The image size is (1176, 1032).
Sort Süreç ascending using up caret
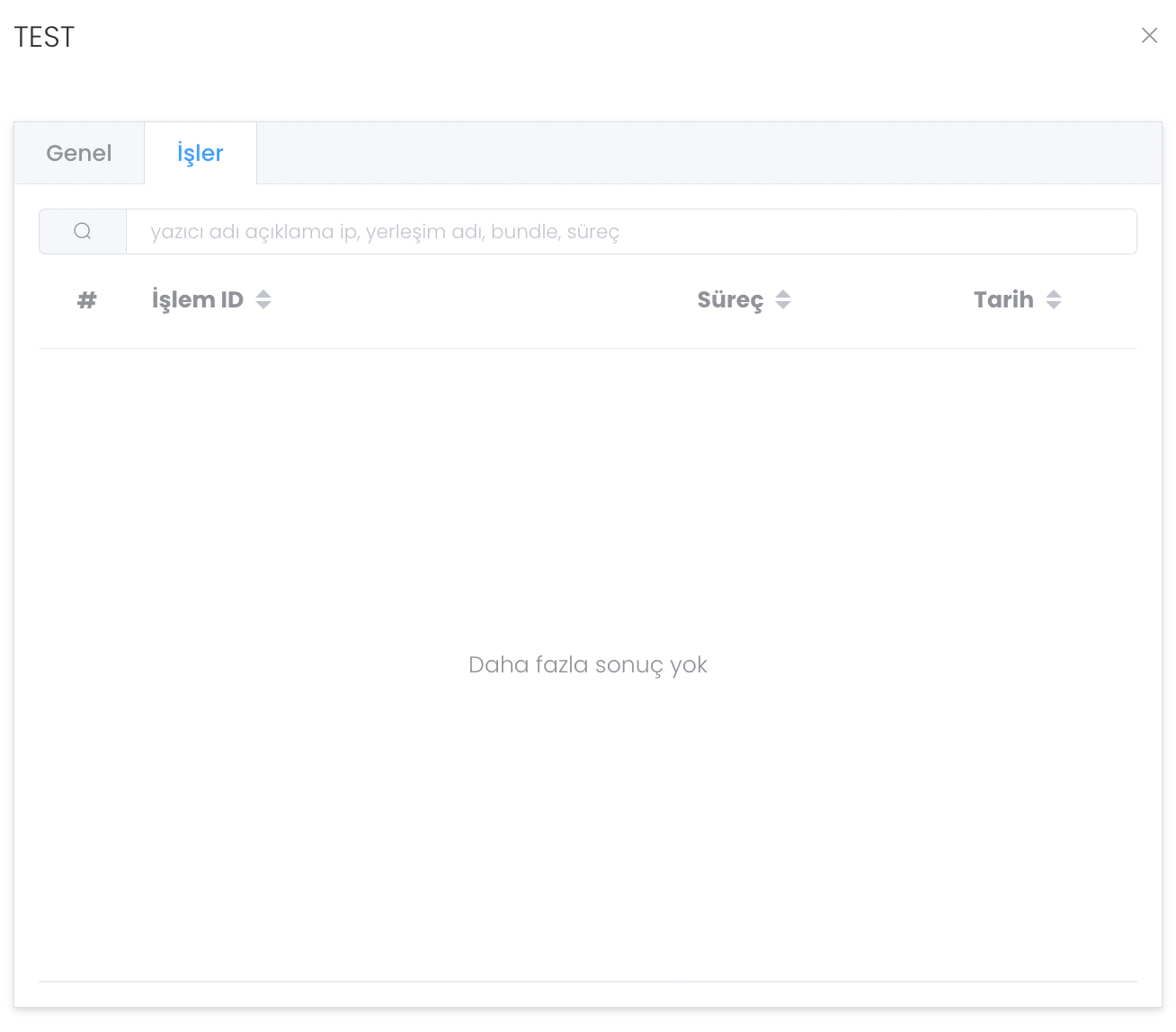pos(783,293)
